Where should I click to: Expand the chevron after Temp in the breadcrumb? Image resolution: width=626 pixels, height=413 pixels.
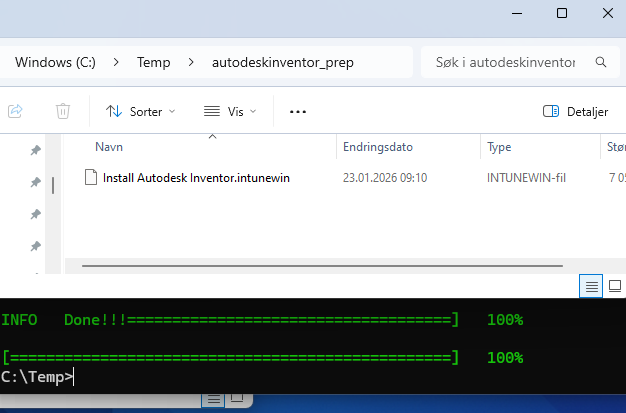191,62
